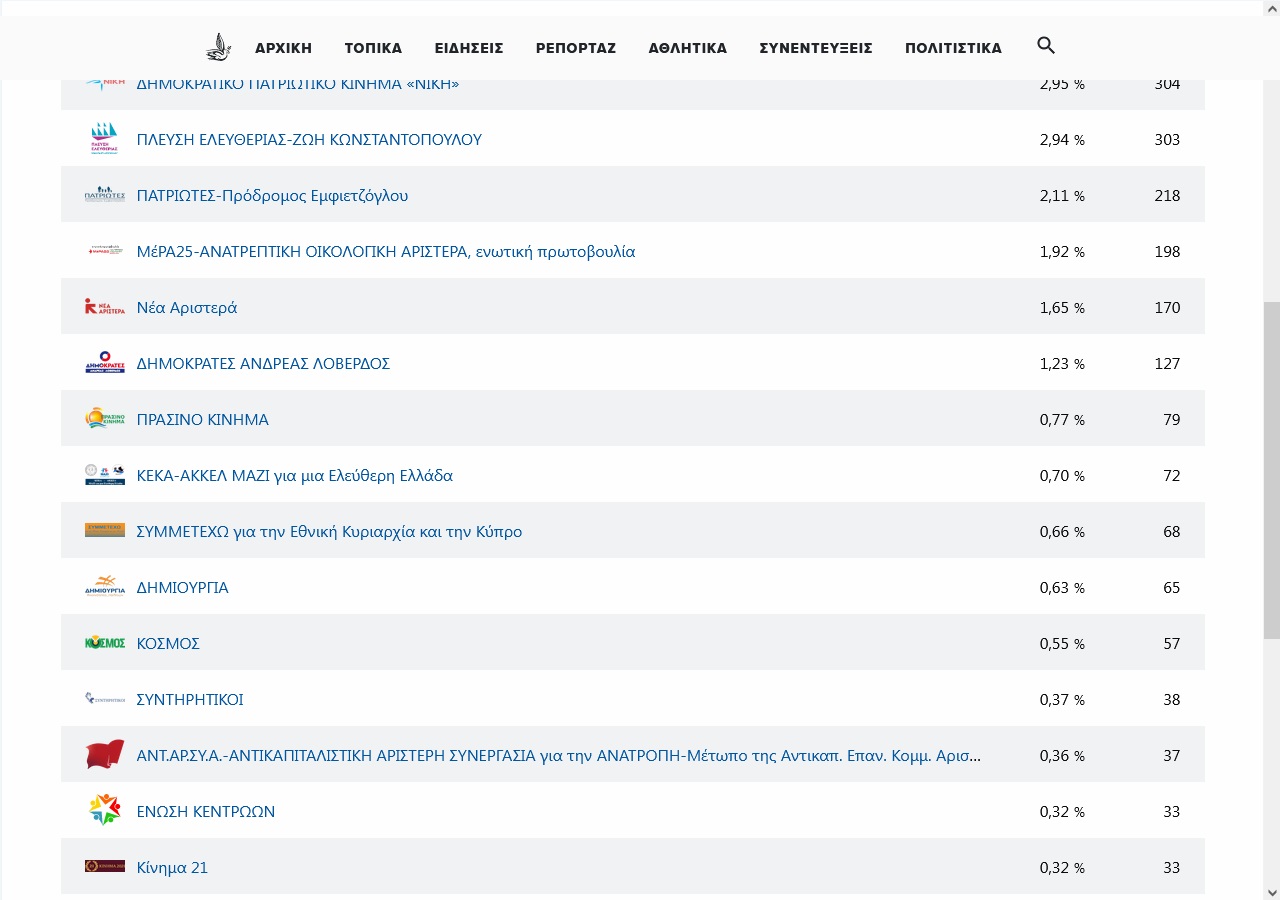Click the ΔΗΜΙΟΥΡΓΙΑ party logo
The height and width of the screenshot is (900, 1280).
pyautogui.click(x=105, y=587)
